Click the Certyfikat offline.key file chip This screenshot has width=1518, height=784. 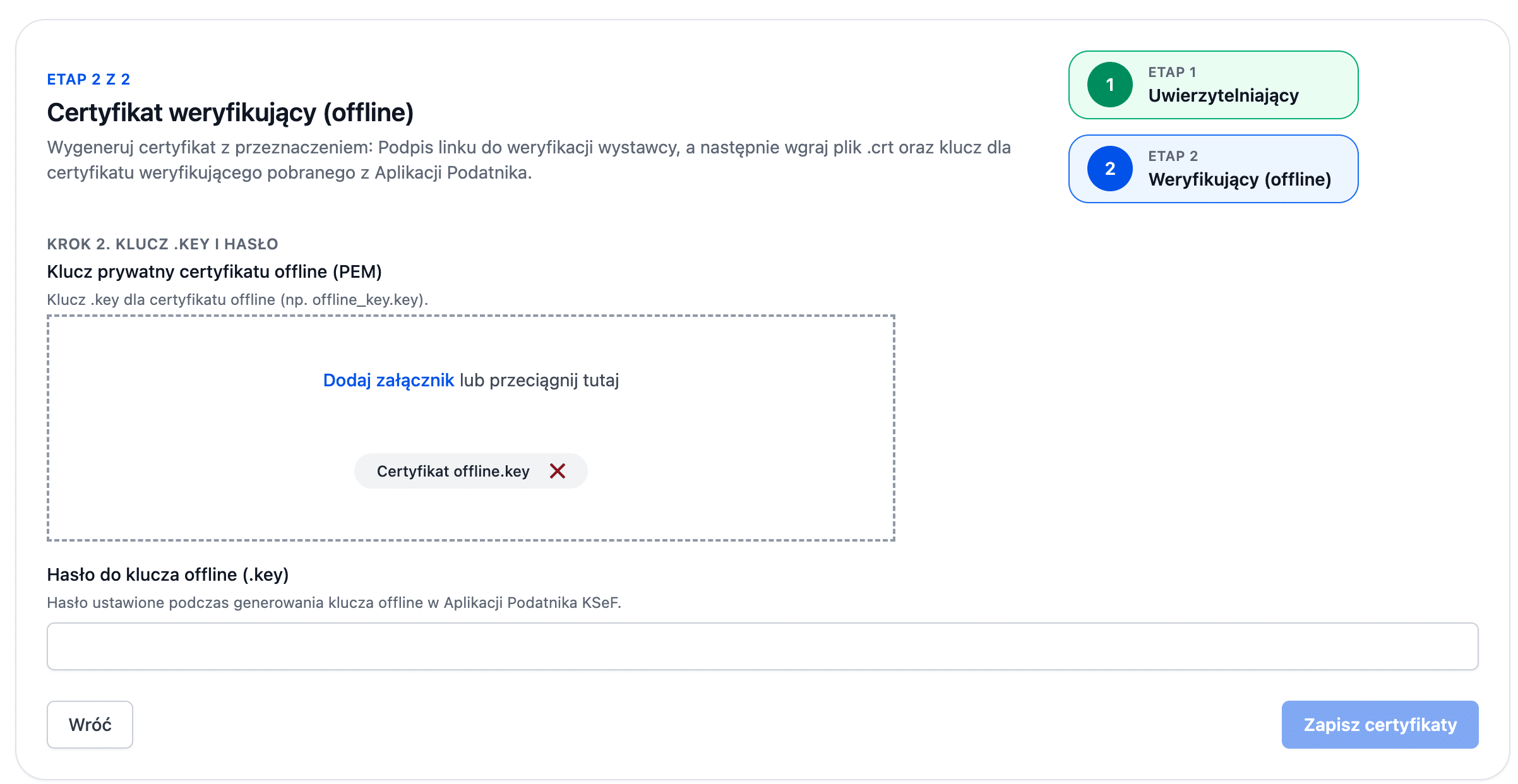coord(453,471)
